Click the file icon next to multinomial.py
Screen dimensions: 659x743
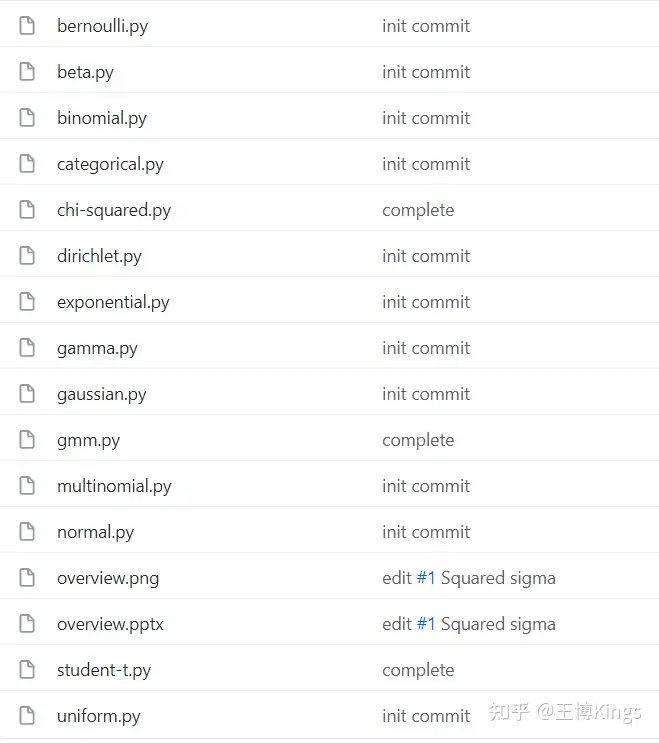(27, 485)
